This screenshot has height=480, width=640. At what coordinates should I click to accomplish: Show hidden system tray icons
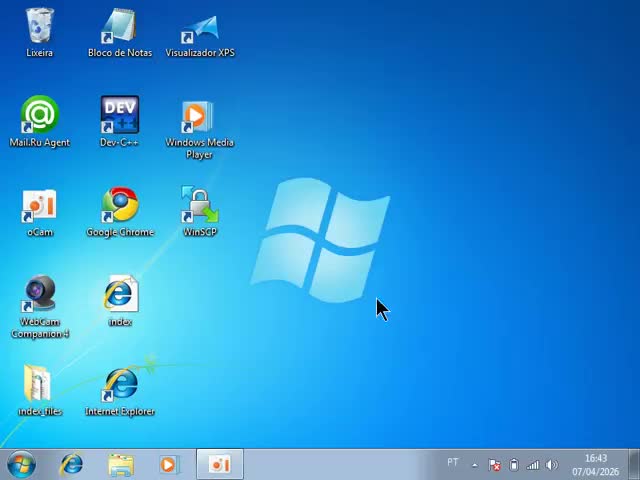click(x=475, y=465)
